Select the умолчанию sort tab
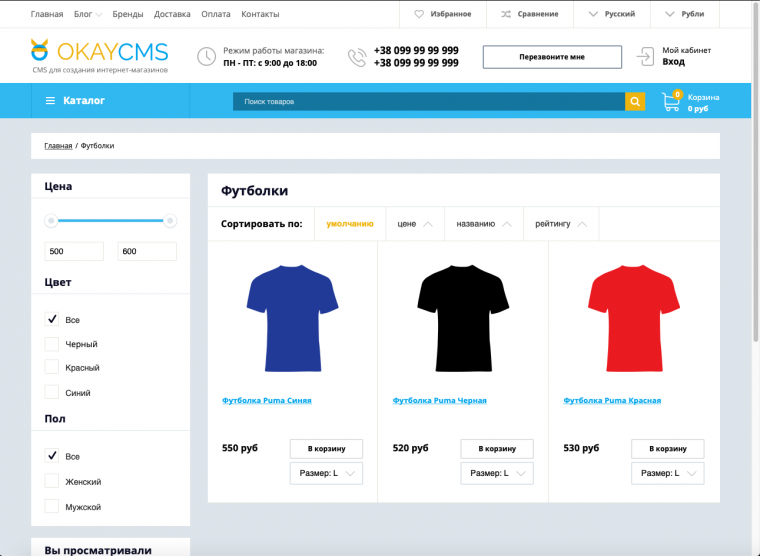 coord(350,224)
